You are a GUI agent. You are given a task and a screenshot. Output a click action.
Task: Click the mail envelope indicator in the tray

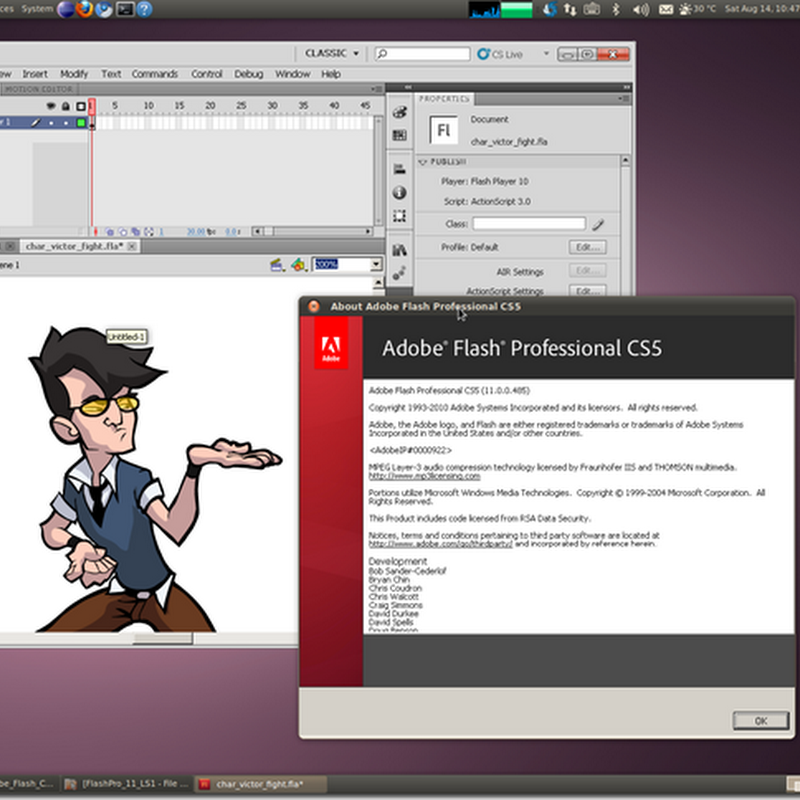coord(666,9)
